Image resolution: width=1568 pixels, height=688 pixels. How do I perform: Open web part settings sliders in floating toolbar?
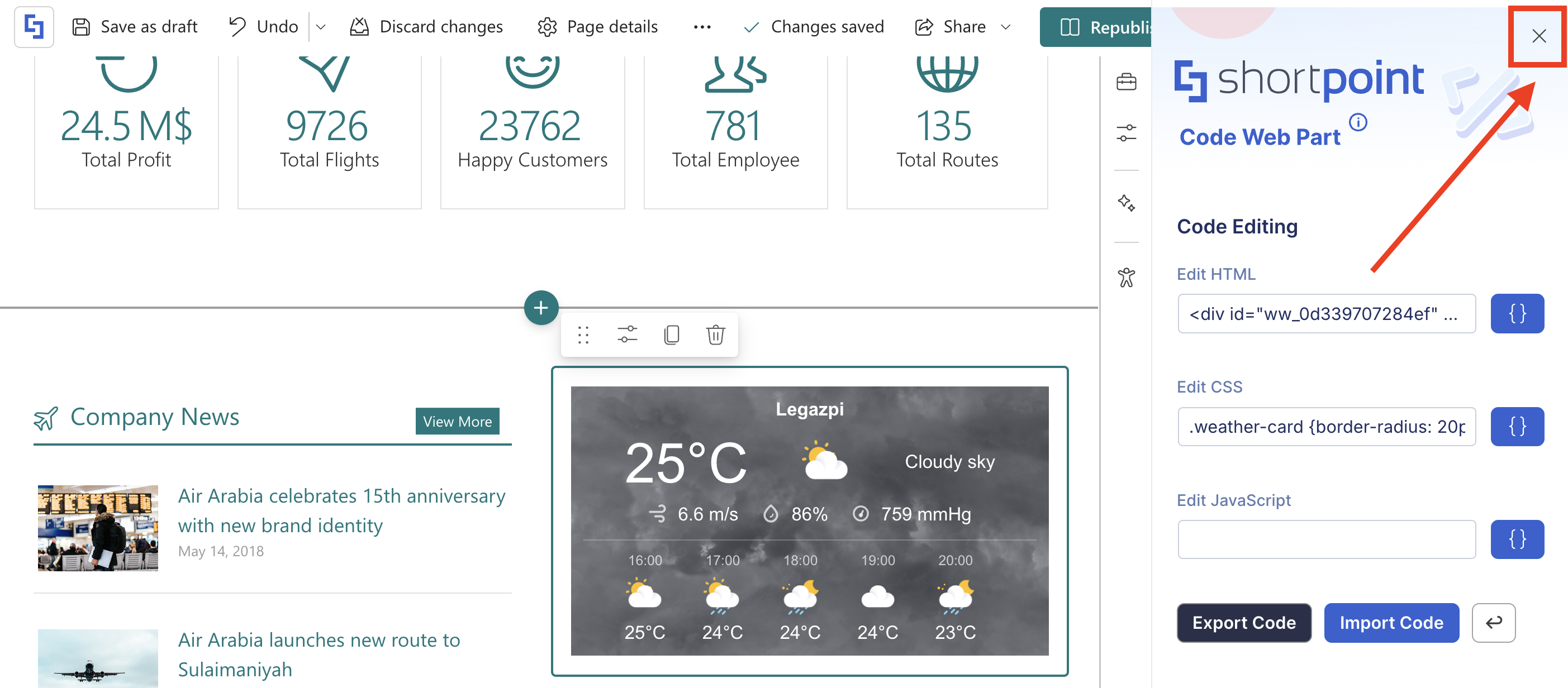point(626,335)
